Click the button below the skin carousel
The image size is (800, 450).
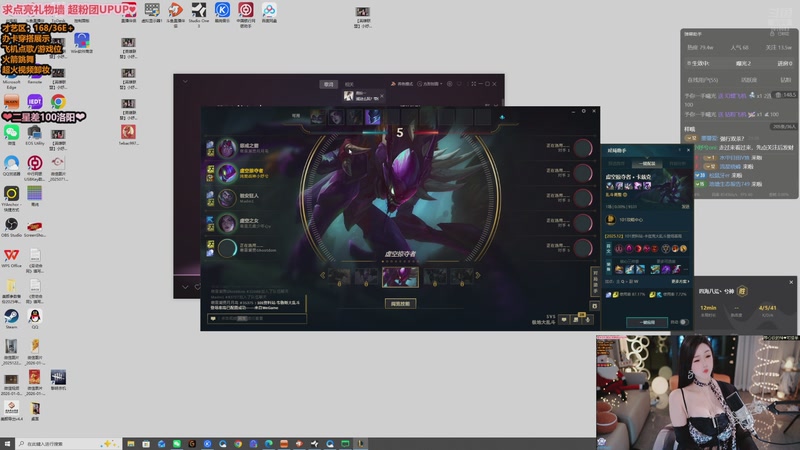click(401, 304)
